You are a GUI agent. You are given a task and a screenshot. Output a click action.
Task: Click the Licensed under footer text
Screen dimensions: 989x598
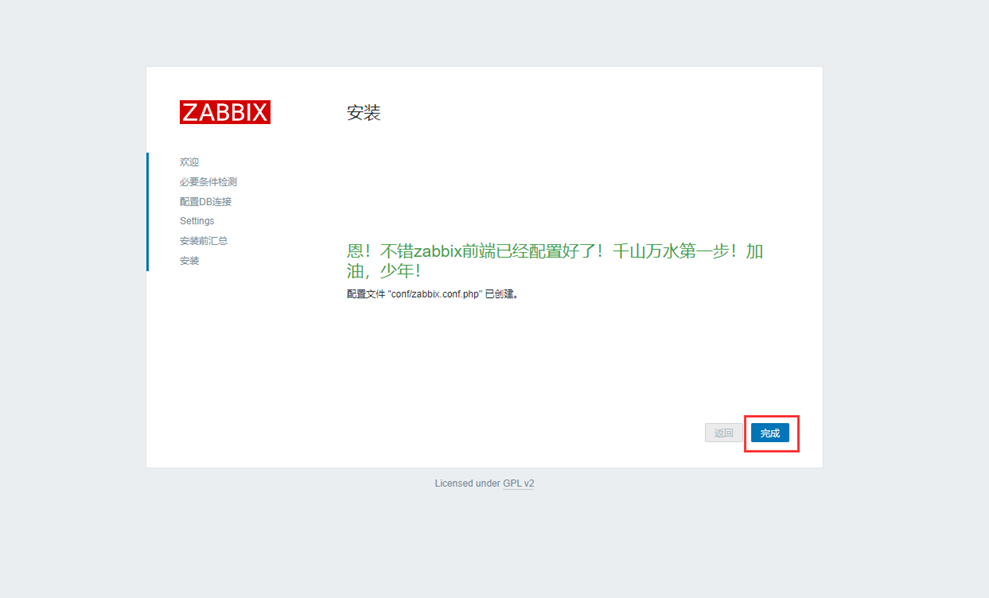click(467, 484)
